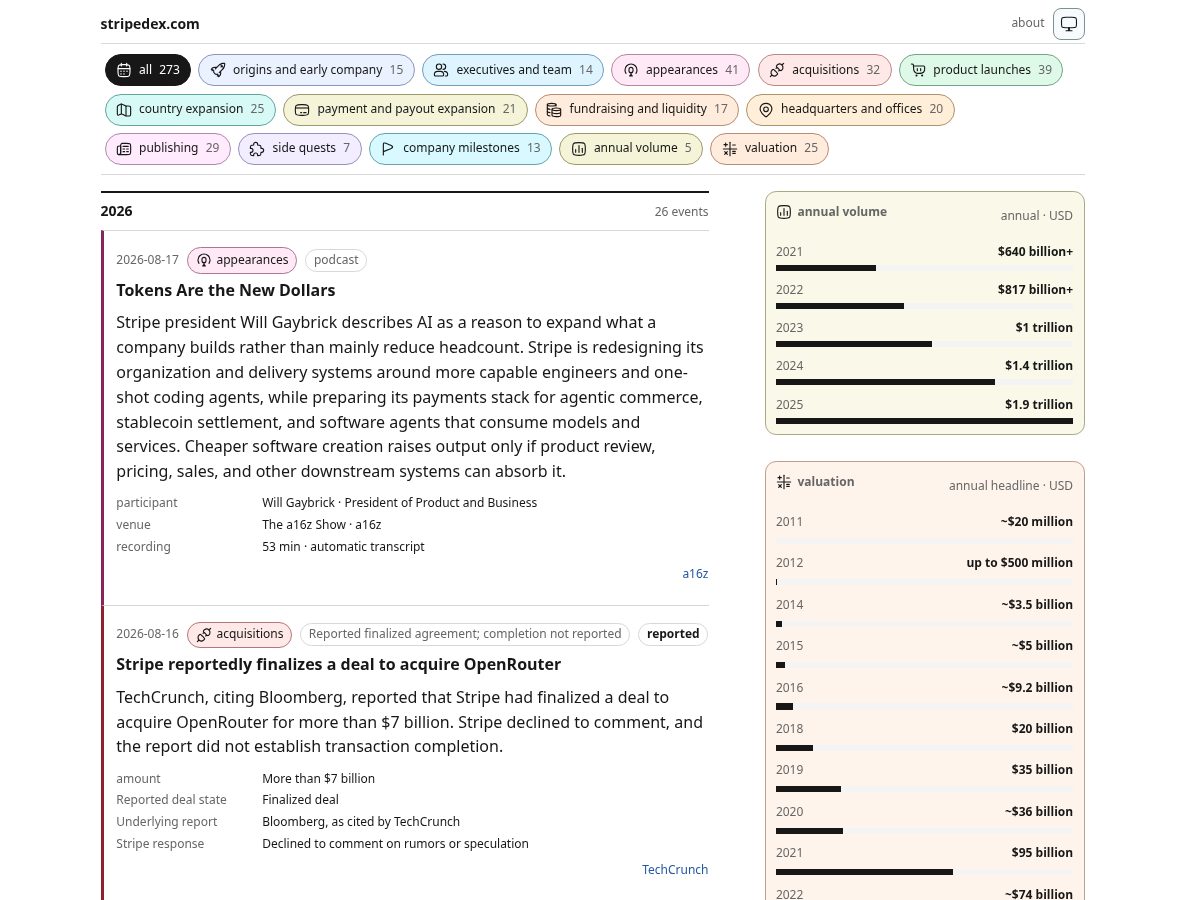Click the chart icon on the annual volume chip
Screen dimensions: 1200x900
(x=579, y=148)
